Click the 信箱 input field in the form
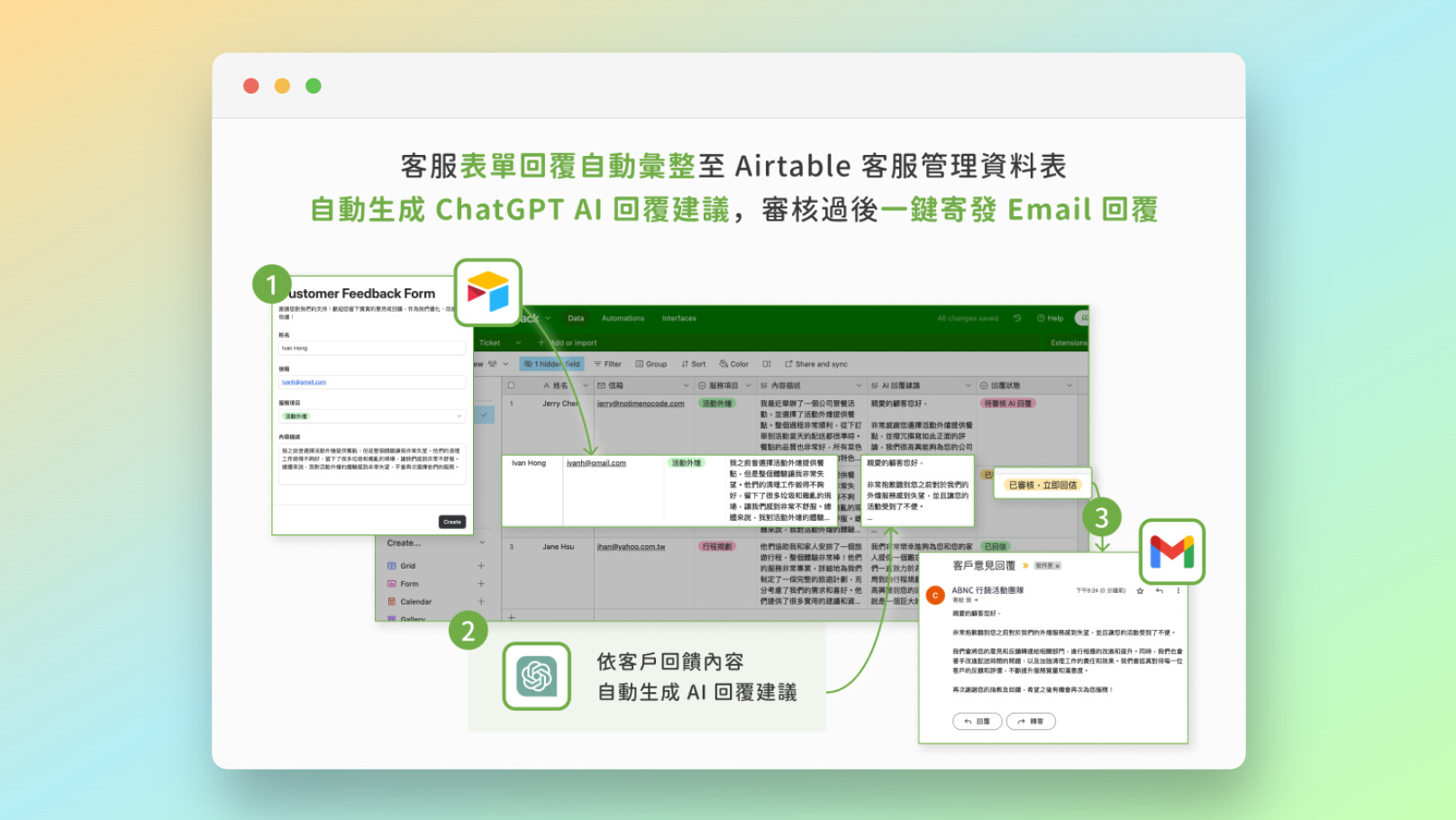 (x=372, y=382)
